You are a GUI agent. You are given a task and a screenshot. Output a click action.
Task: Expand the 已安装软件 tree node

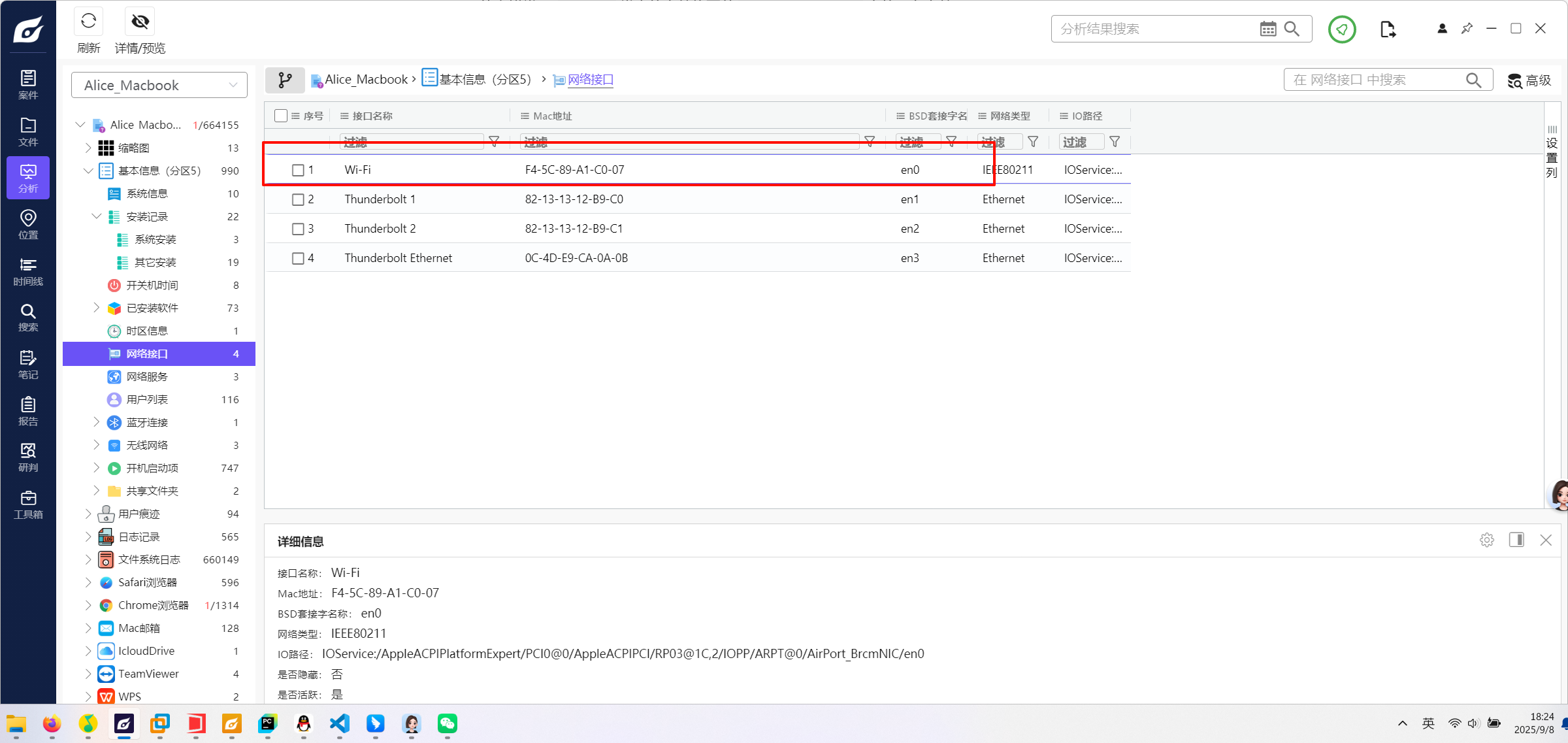96,308
